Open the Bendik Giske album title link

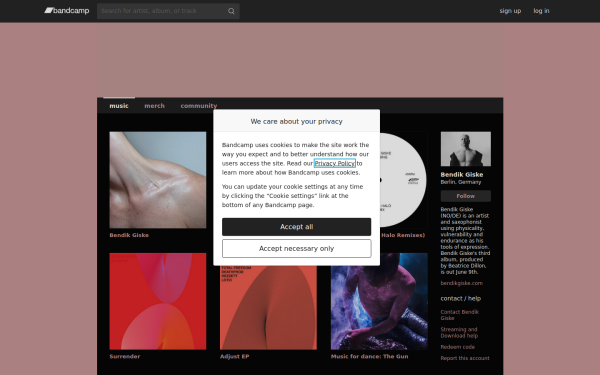pyautogui.click(x=129, y=235)
